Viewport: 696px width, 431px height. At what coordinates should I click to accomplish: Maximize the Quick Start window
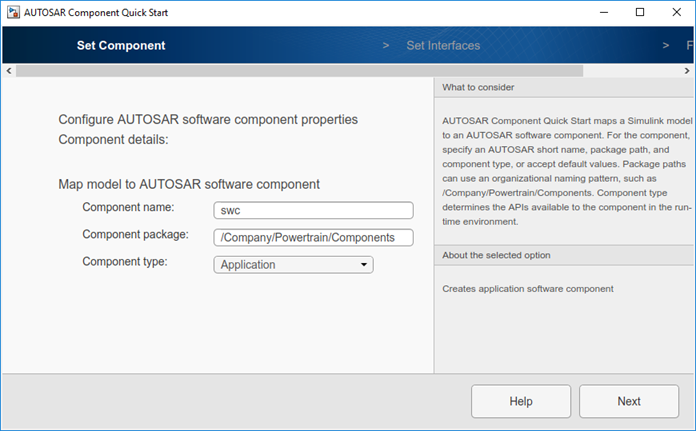click(x=640, y=13)
